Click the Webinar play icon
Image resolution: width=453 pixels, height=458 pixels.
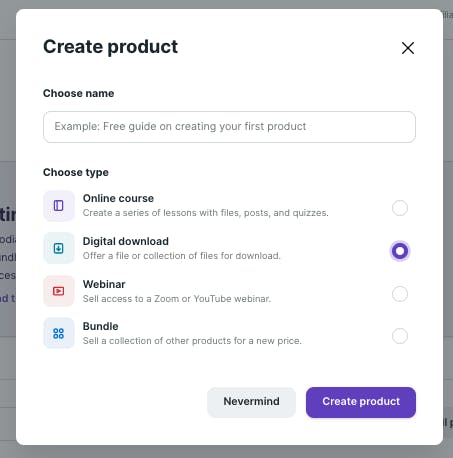[59, 291]
